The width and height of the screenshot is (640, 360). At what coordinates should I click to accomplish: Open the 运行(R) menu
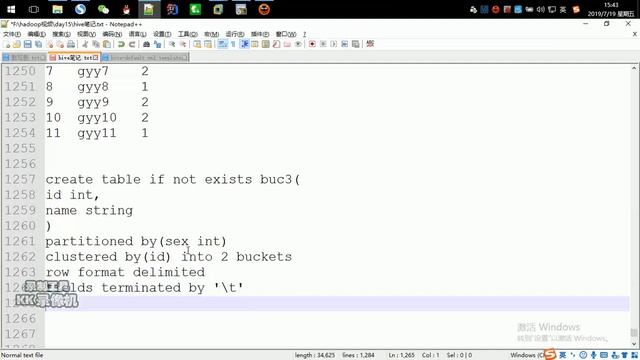[x=235, y=34]
